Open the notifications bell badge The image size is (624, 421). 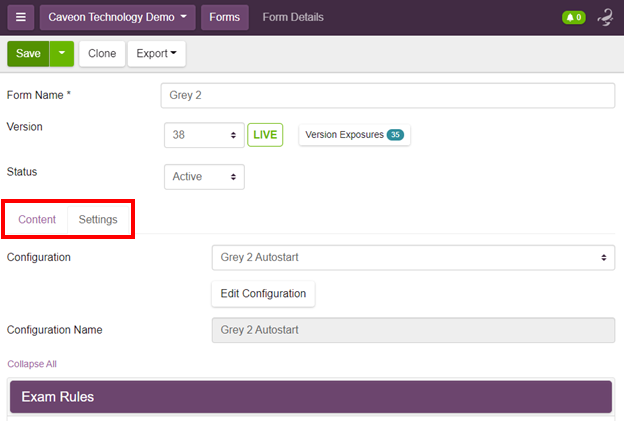pos(573,18)
